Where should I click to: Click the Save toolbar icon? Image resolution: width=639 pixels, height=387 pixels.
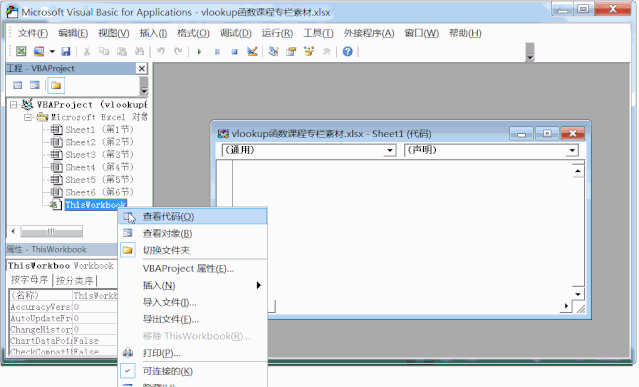pyautogui.click(x=66, y=51)
